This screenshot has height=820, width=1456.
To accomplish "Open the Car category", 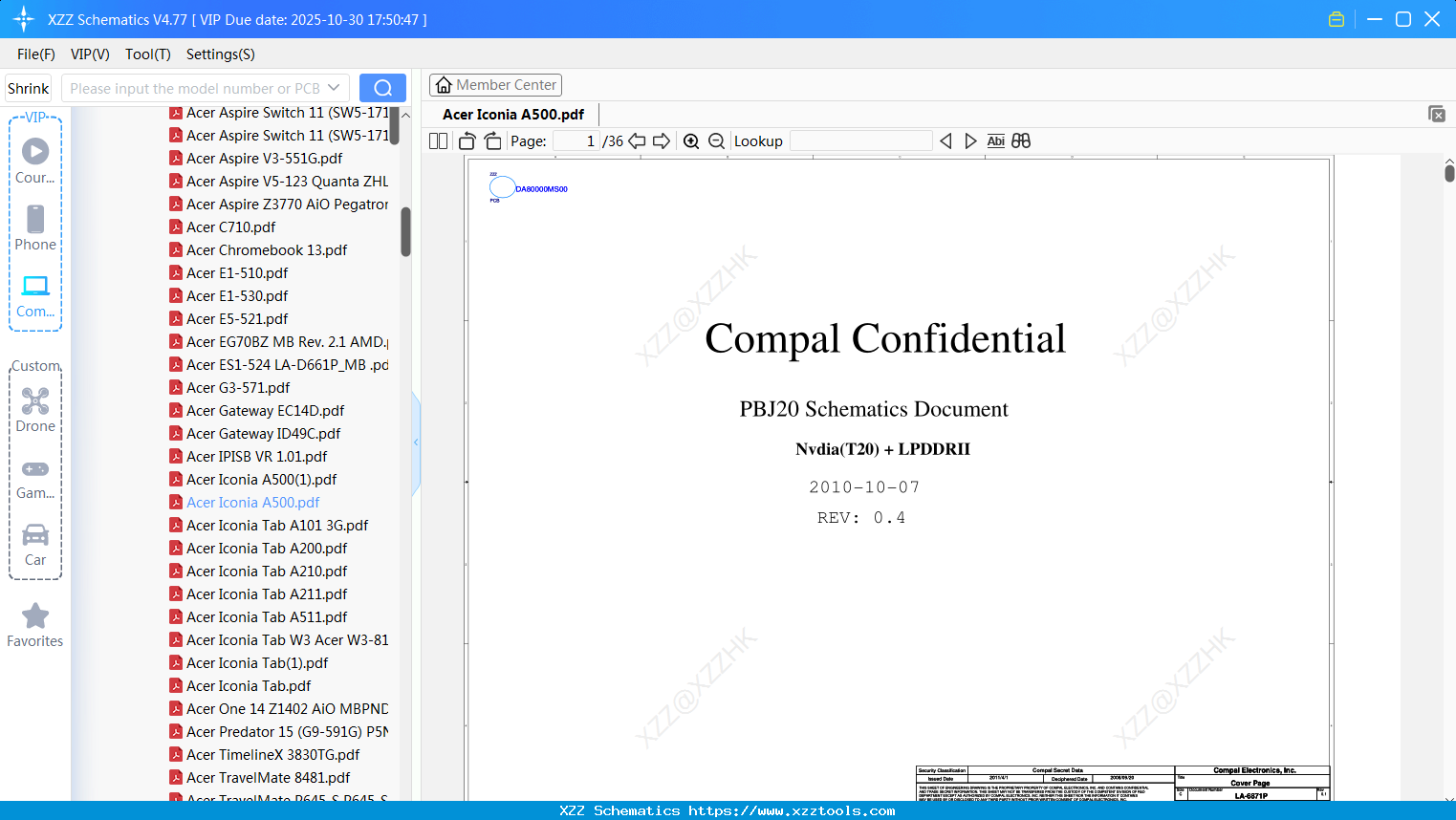I will 35,545.
